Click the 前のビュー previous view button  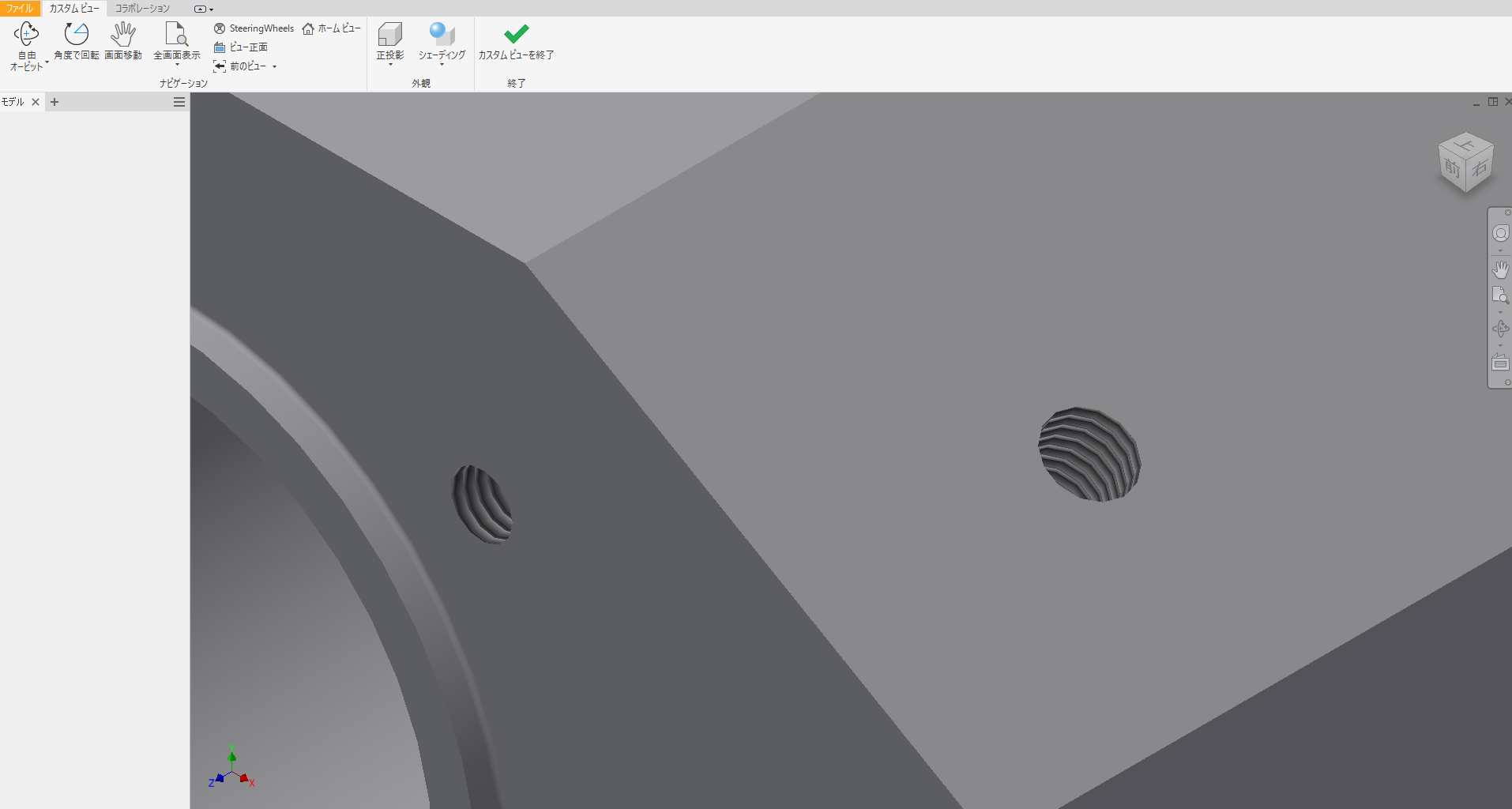(240, 66)
